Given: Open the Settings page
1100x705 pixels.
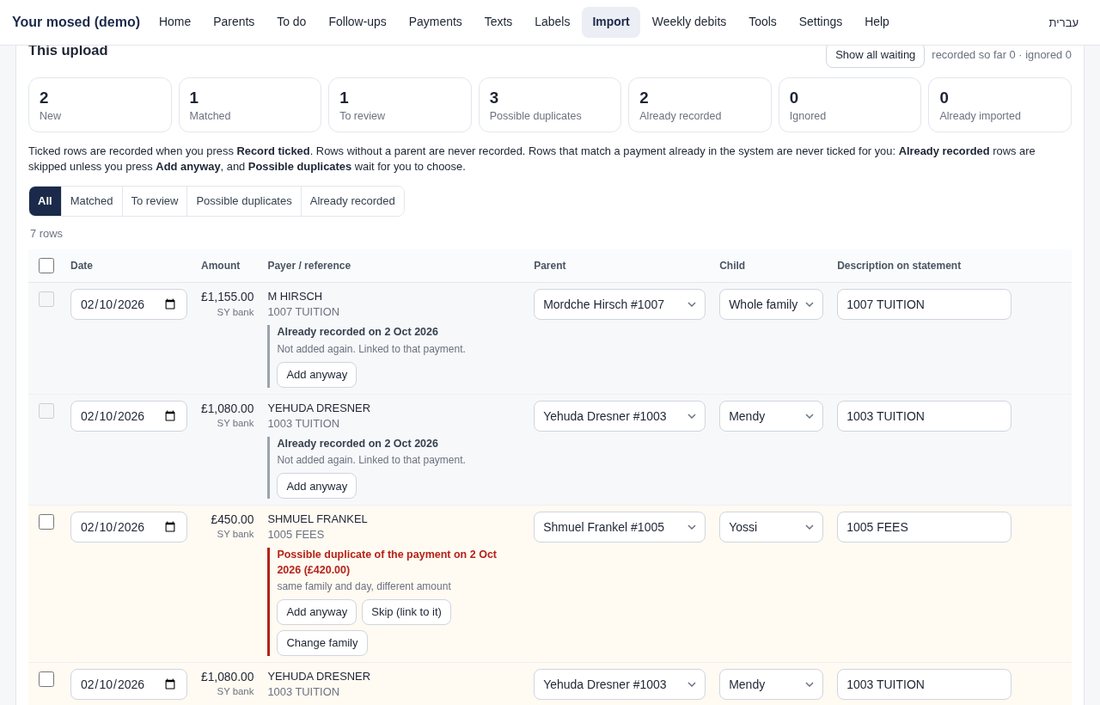Looking at the screenshot, I should point(820,22).
